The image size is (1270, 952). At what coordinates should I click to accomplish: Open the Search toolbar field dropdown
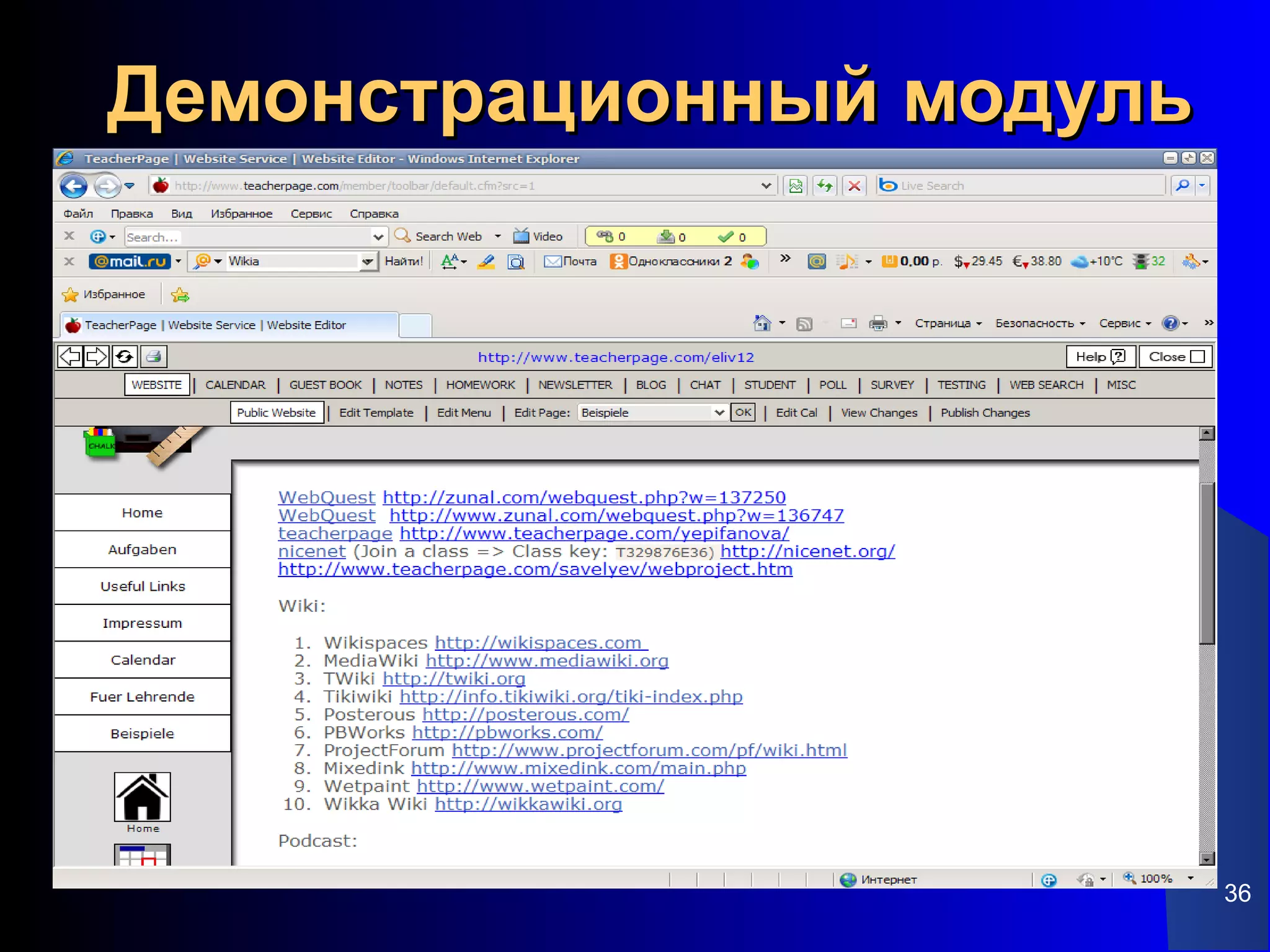pos(378,237)
